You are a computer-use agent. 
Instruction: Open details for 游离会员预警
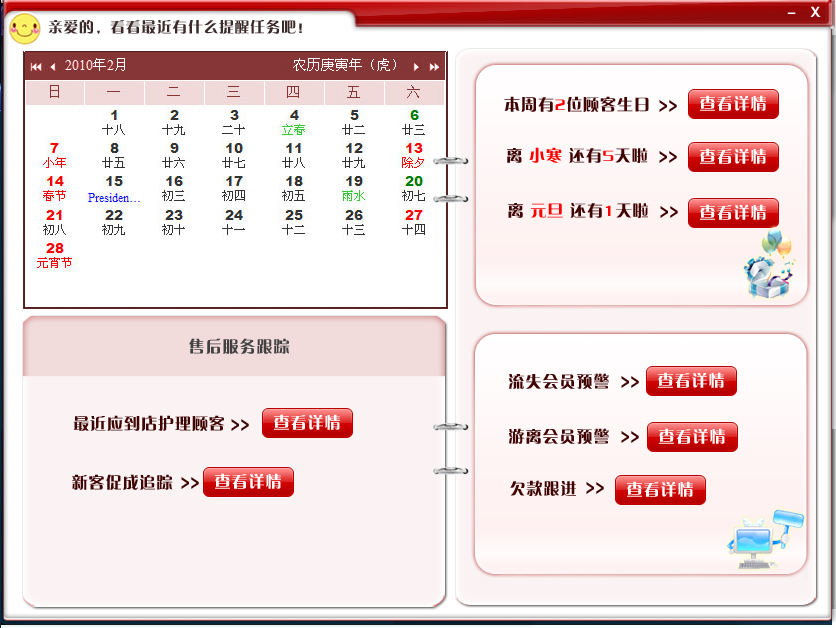[692, 438]
